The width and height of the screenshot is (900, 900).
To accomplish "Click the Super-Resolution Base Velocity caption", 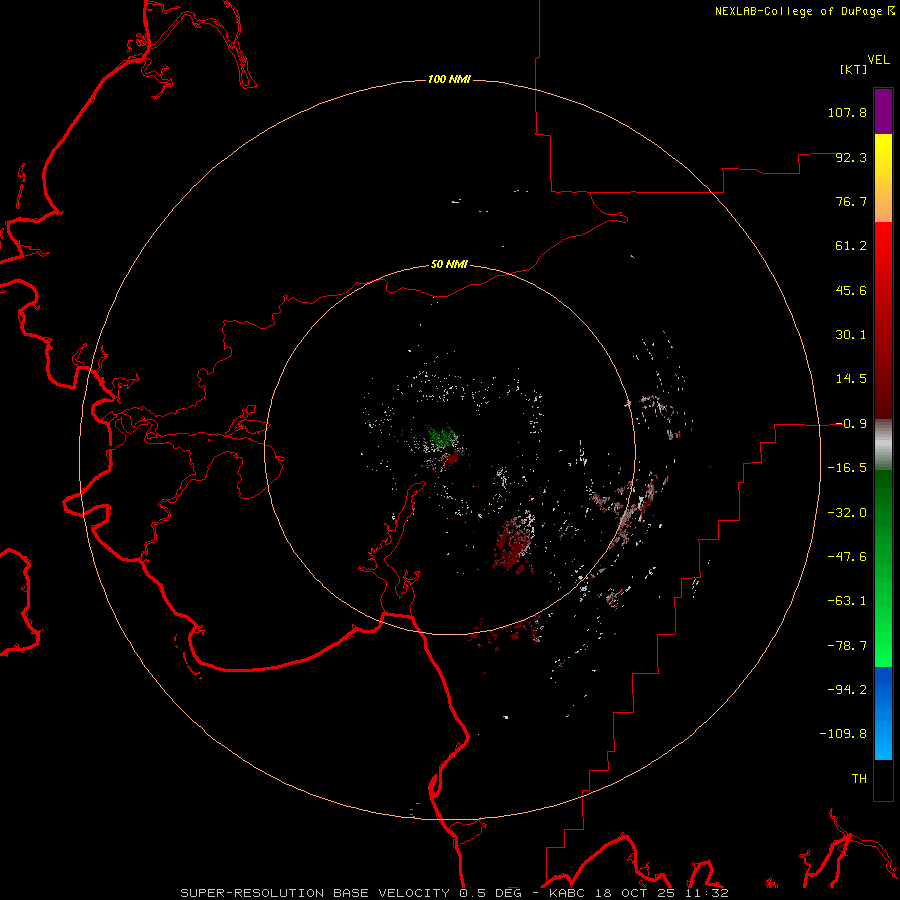I will tap(454, 893).
